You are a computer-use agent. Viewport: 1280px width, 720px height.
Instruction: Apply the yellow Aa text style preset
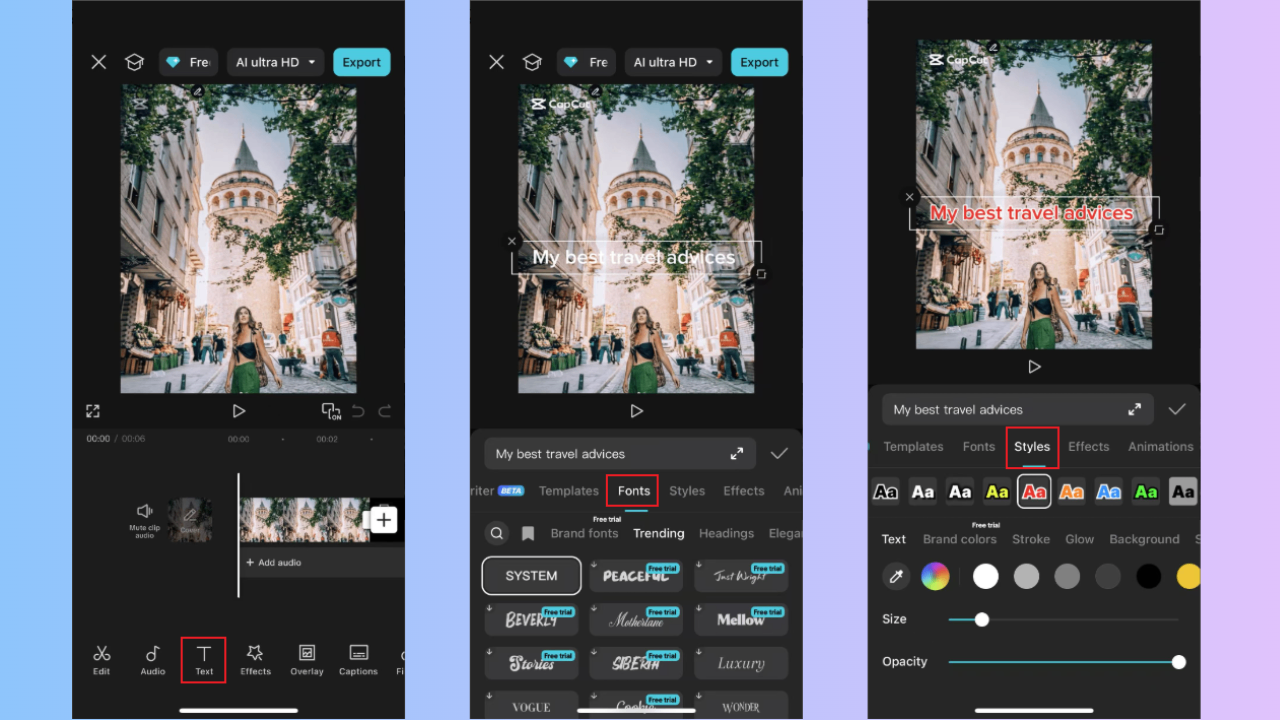coord(997,491)
